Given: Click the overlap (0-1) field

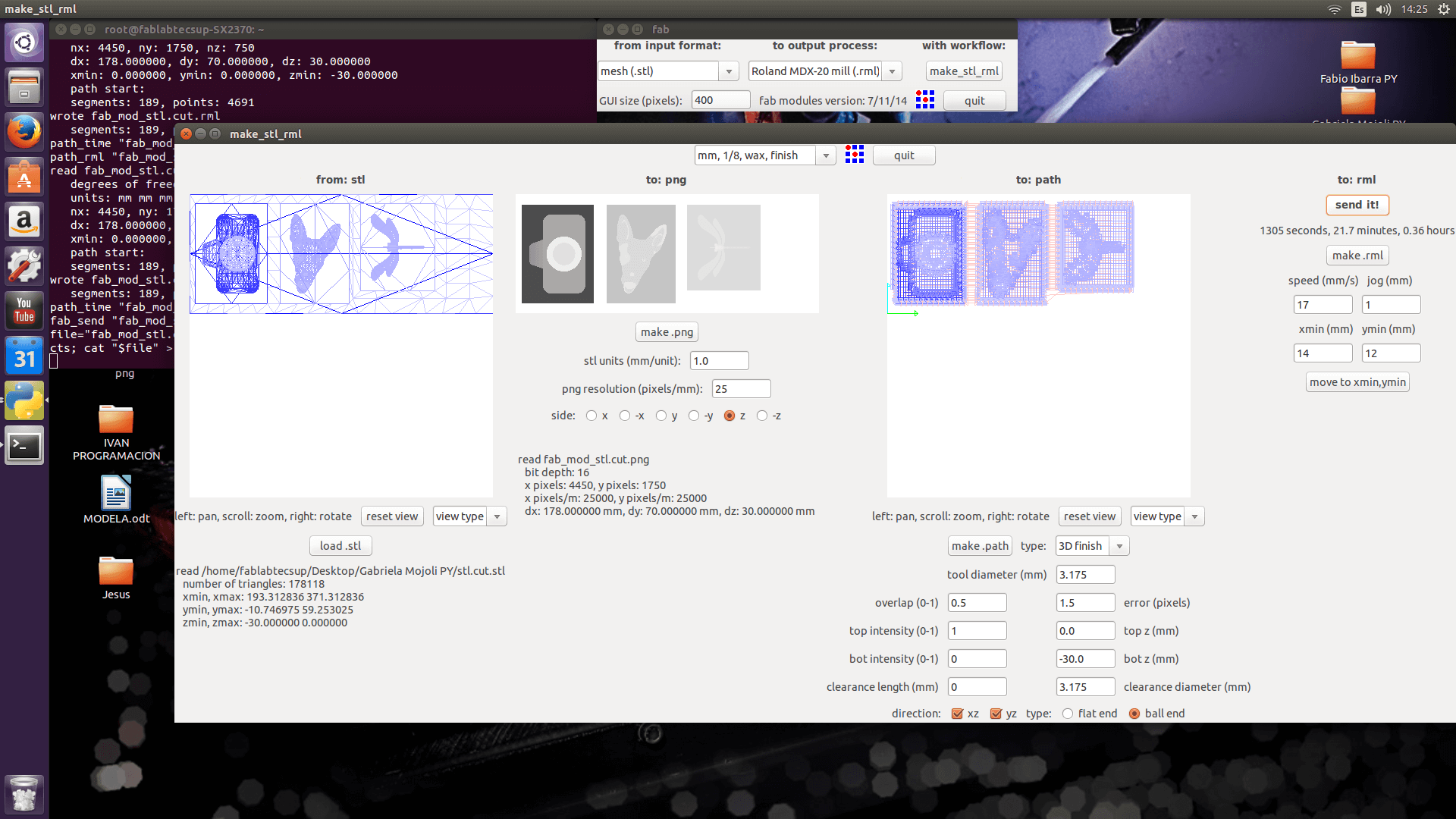Looking at the screenshot, I should (x=977, y=603).
